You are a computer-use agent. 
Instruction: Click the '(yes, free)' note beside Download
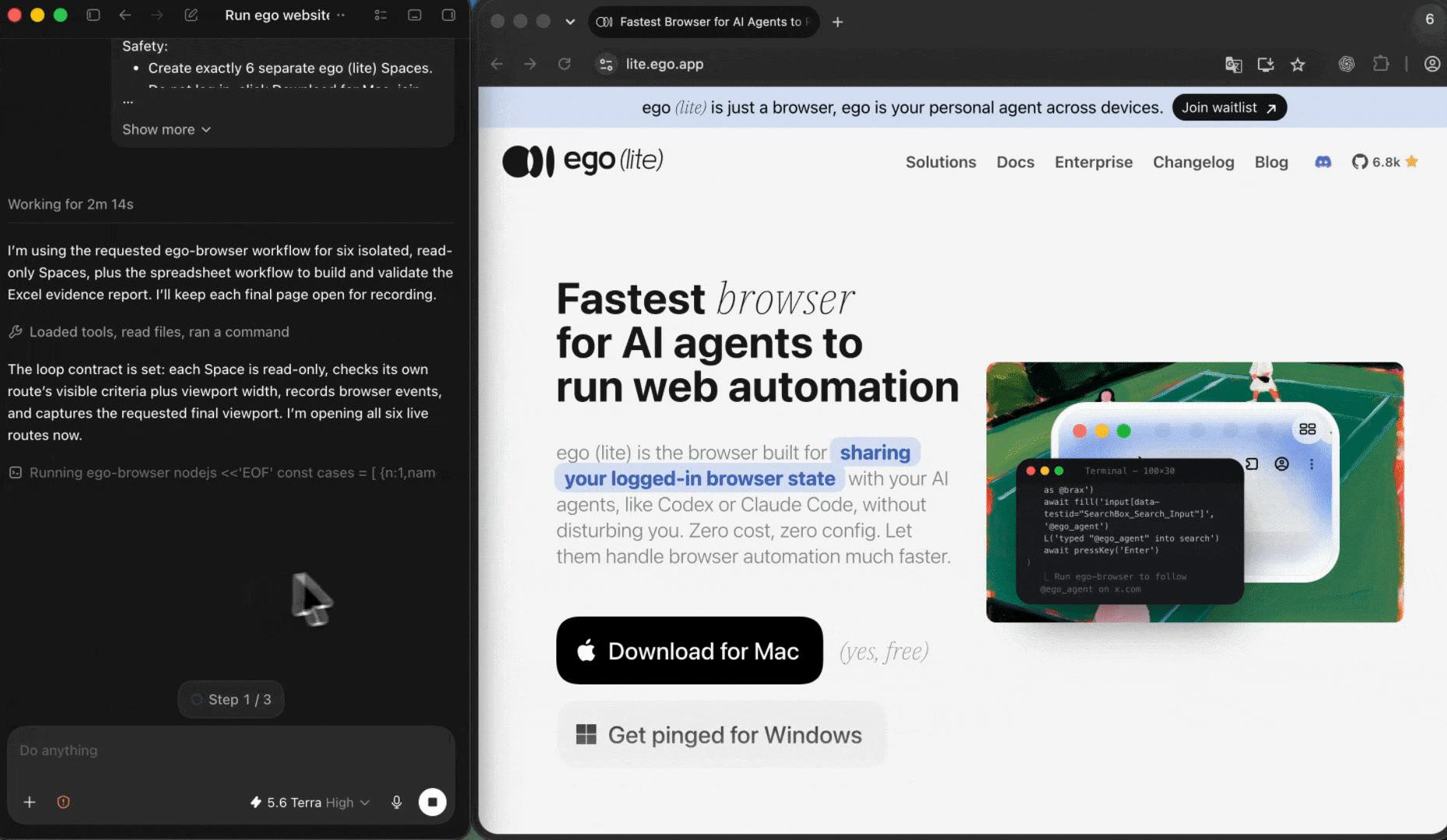(884, 651)
